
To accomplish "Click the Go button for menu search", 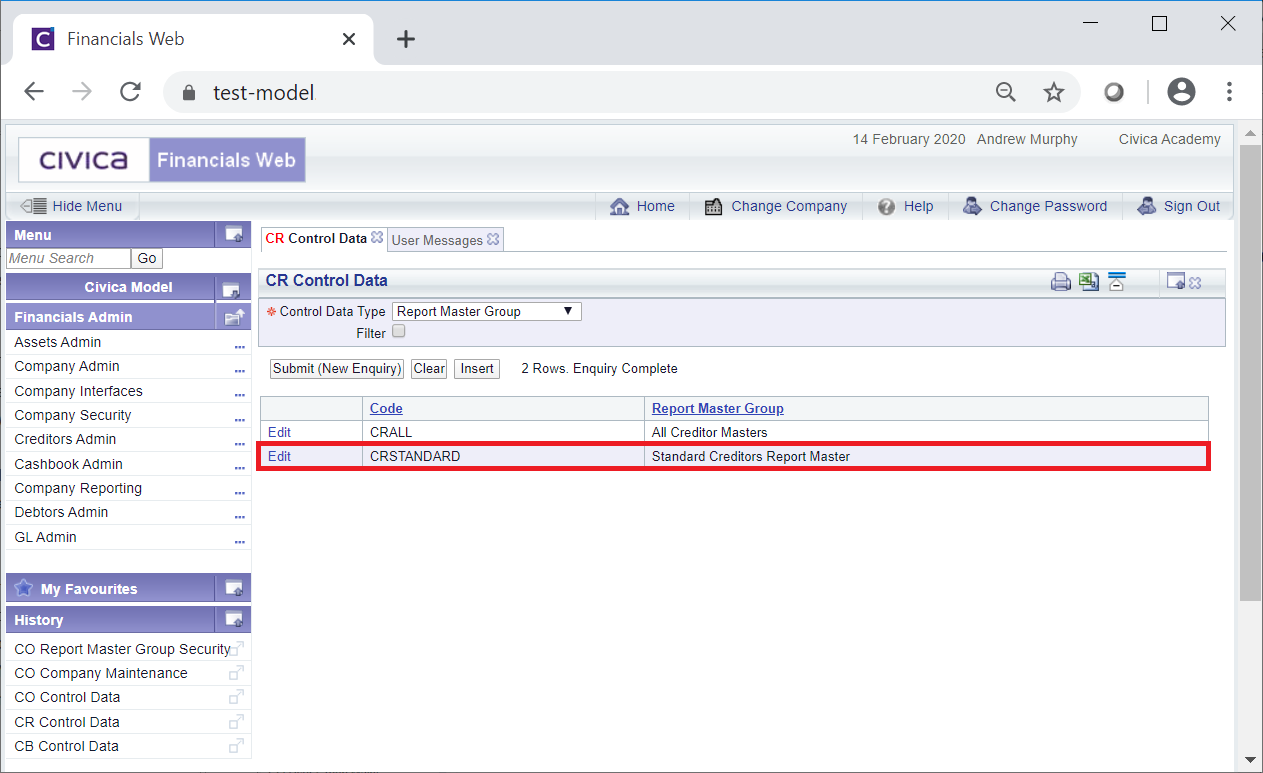I will (147, 258).
